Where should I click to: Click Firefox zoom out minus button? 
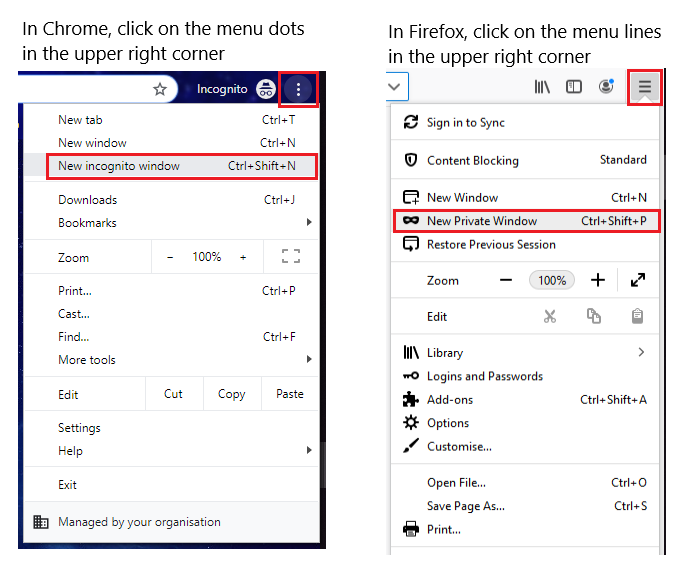[x=506, y=280]
